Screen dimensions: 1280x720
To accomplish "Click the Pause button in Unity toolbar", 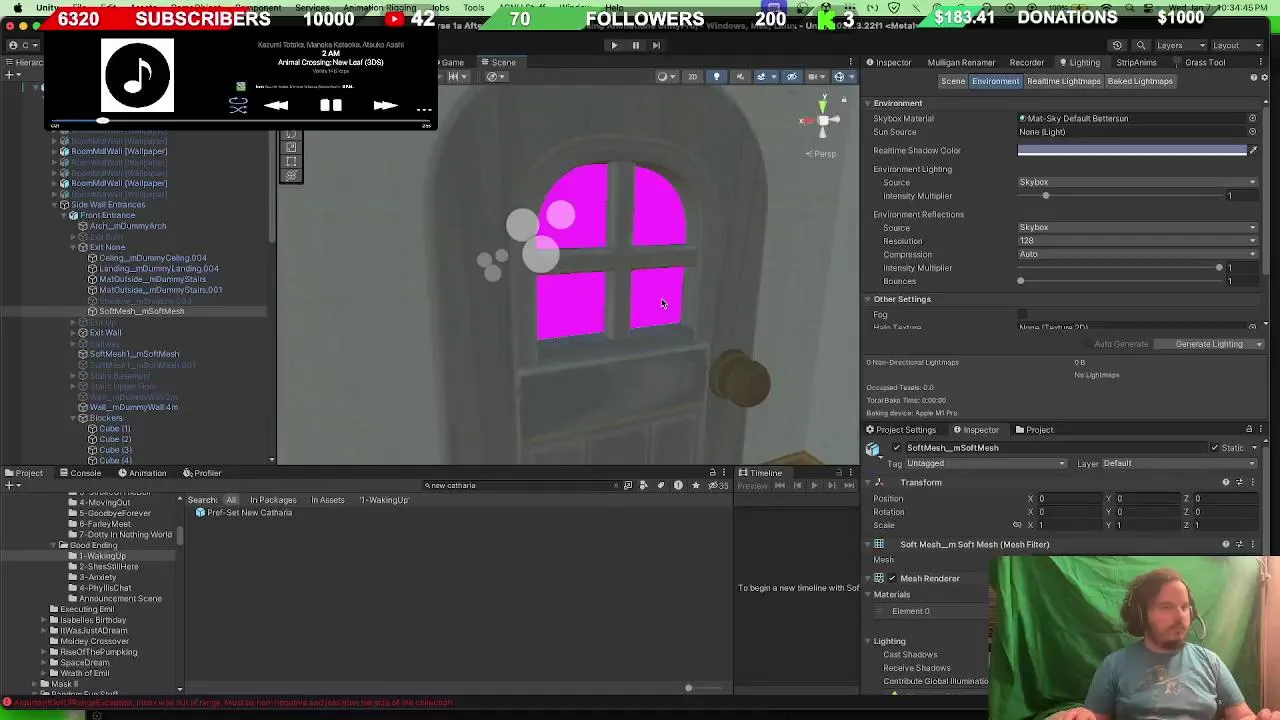I will tap(635, 45).
